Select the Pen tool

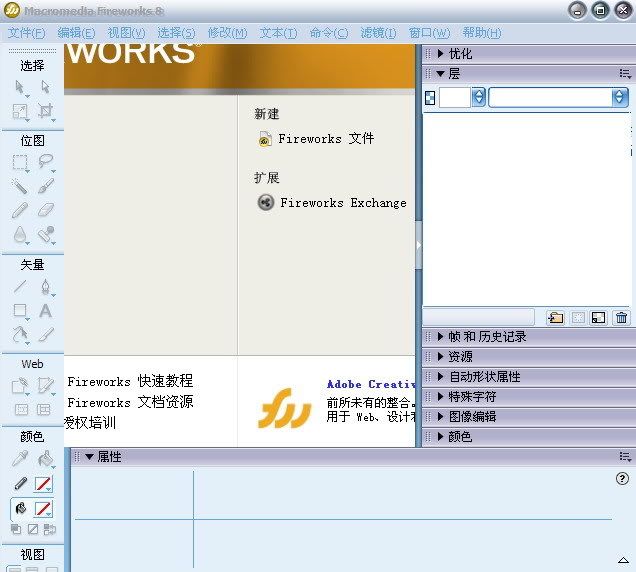45,286
